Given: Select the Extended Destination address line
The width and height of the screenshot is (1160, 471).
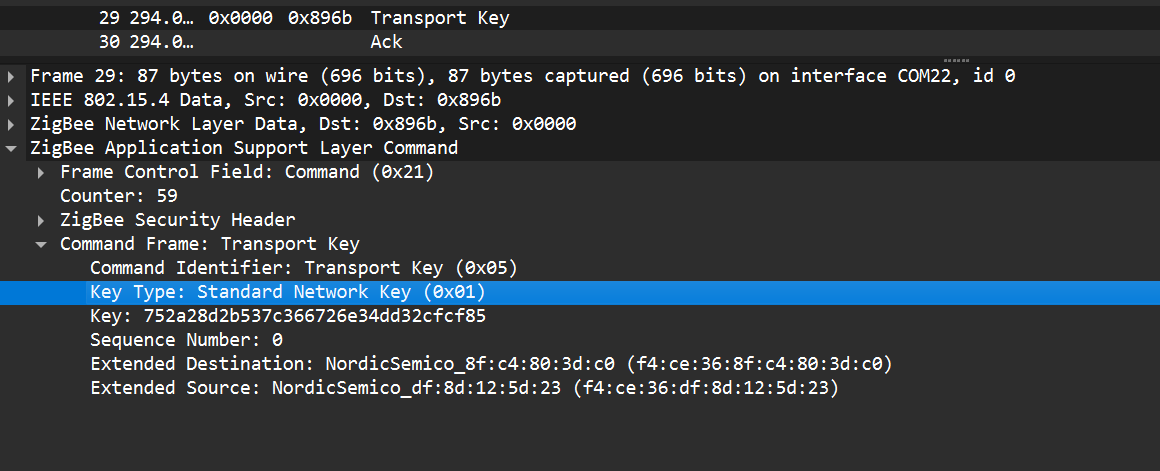Looking at the screenshot, I should (x=490, y=364).
